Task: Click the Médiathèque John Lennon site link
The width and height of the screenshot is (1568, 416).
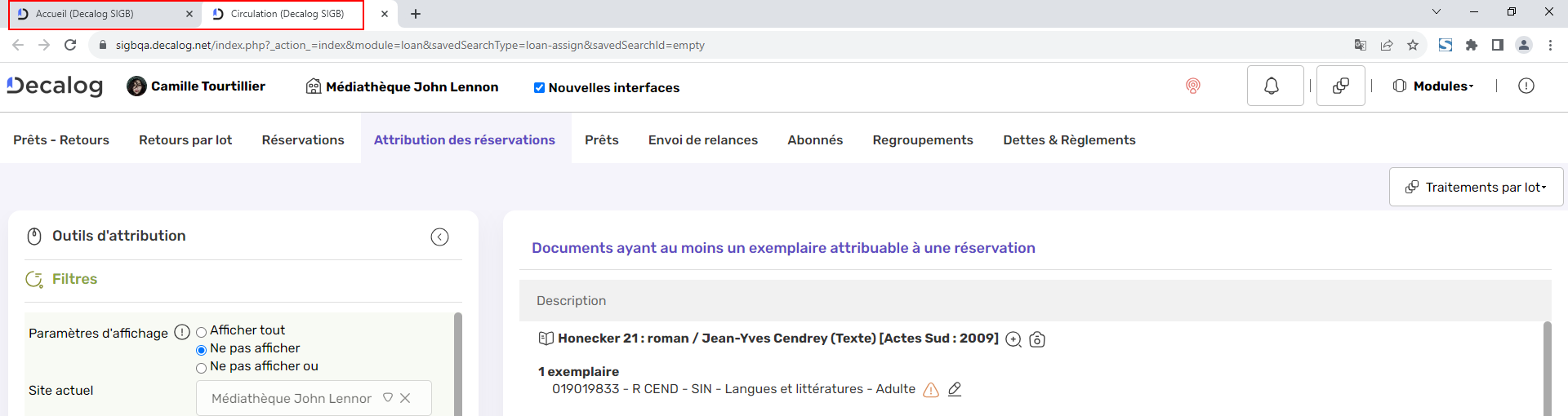Action: (x=402, y=86)
